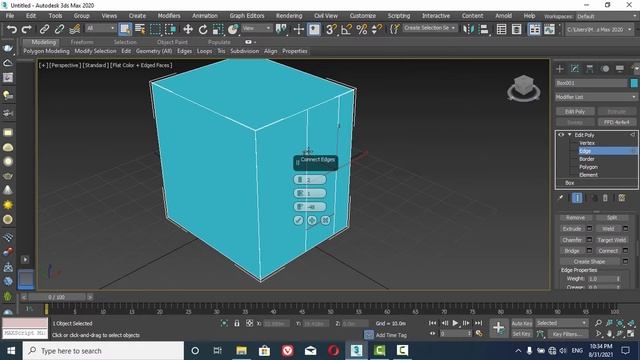Toggle Layer Explorer icon
This screenshot has height=360, width=640.
tap(516, 29)
